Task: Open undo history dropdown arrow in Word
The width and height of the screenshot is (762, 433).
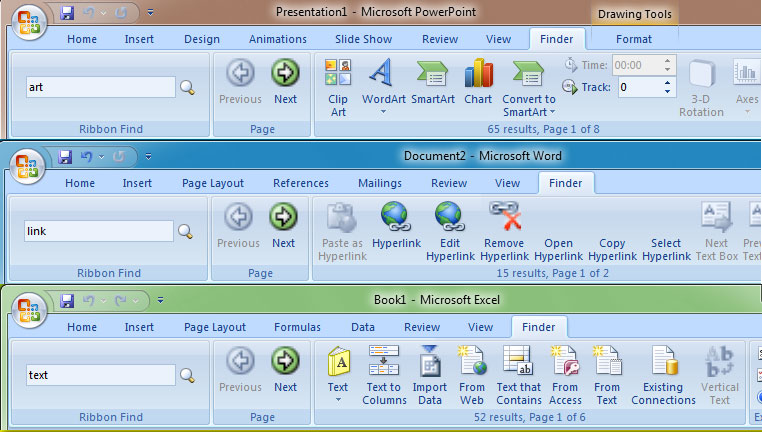Action: (x=102, y=156)
